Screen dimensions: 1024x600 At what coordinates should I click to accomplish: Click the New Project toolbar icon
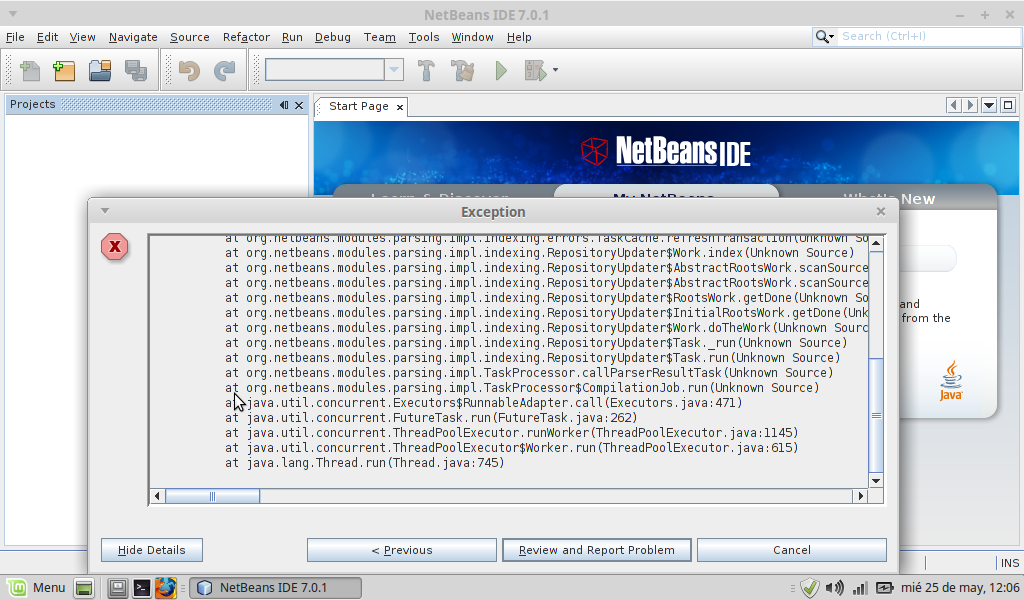click(x=64, y=71)
